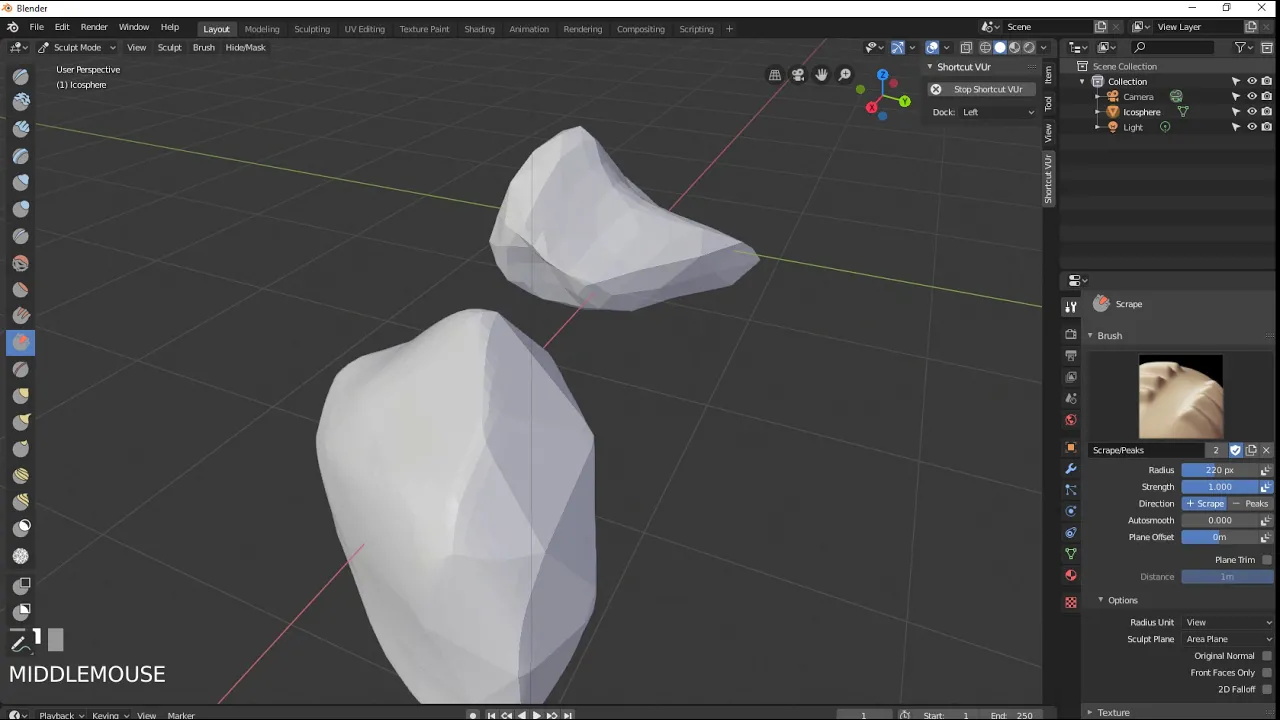Enable Front Faces Only checkbox
This screenshot has width=1280, height=720.
coord(1267,673)
